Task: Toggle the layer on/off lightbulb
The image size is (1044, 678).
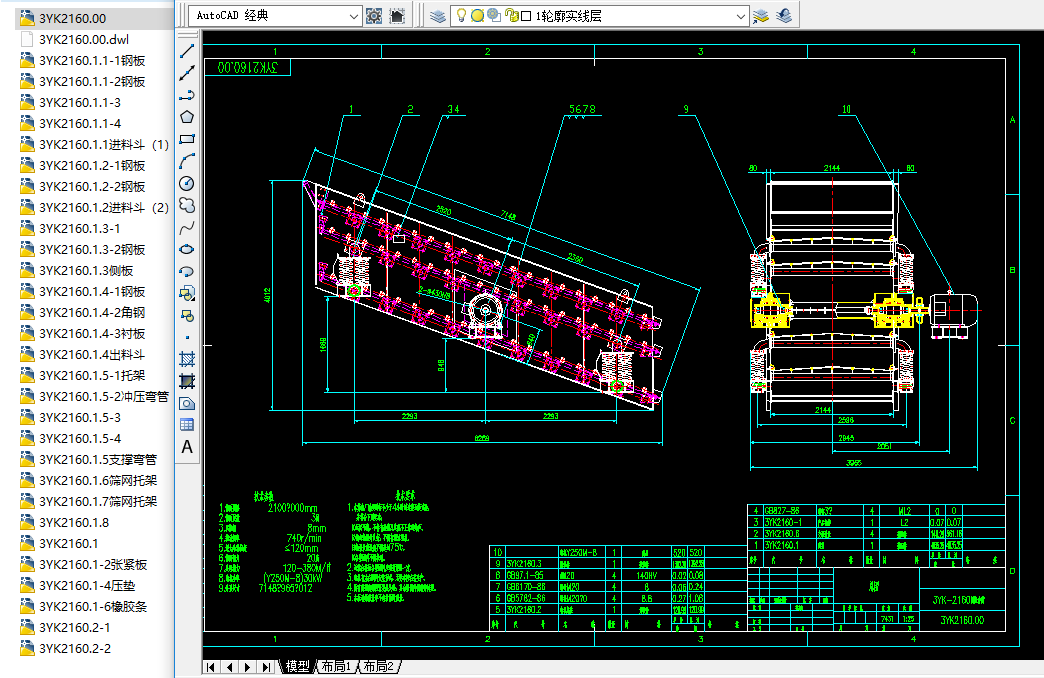Action: (x=461, y=16)
